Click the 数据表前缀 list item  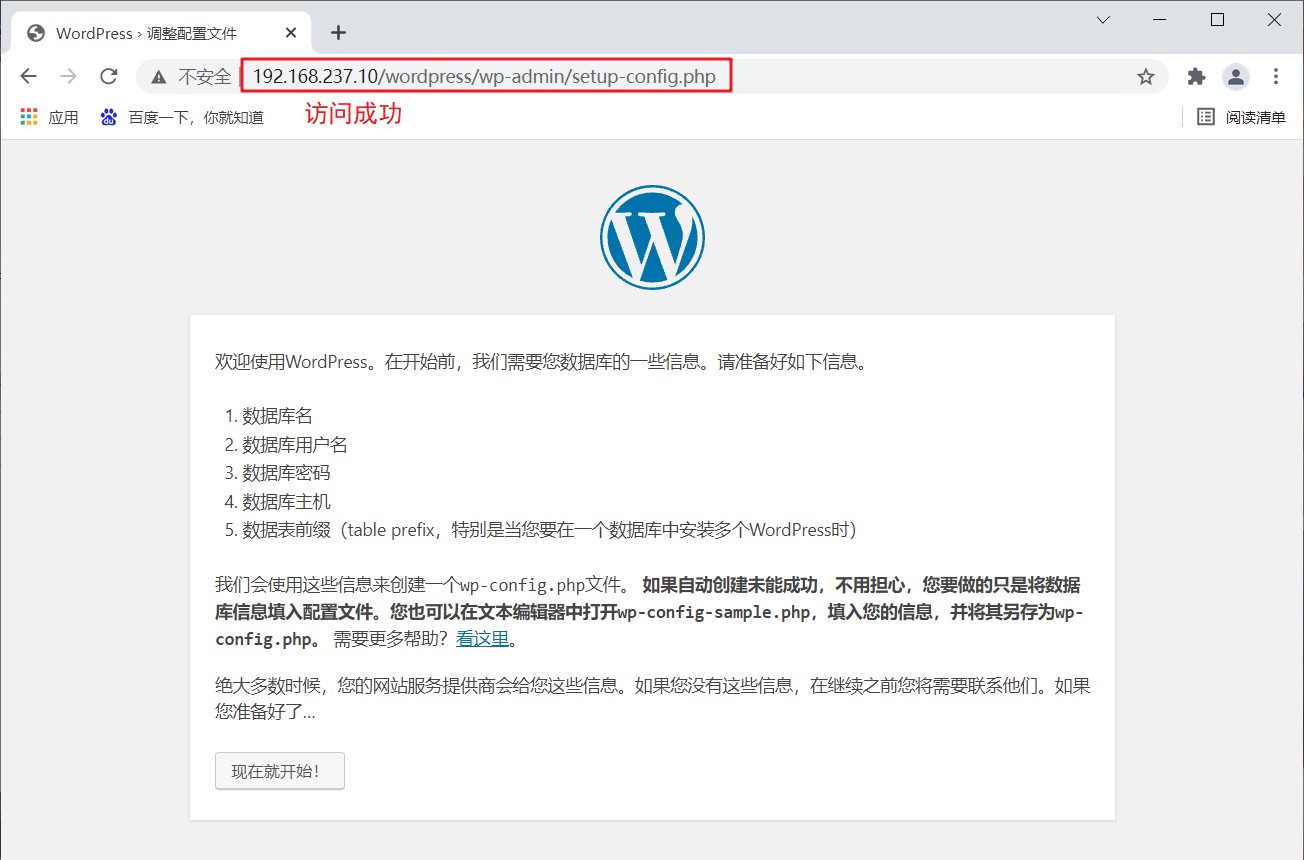coord(550,530)
